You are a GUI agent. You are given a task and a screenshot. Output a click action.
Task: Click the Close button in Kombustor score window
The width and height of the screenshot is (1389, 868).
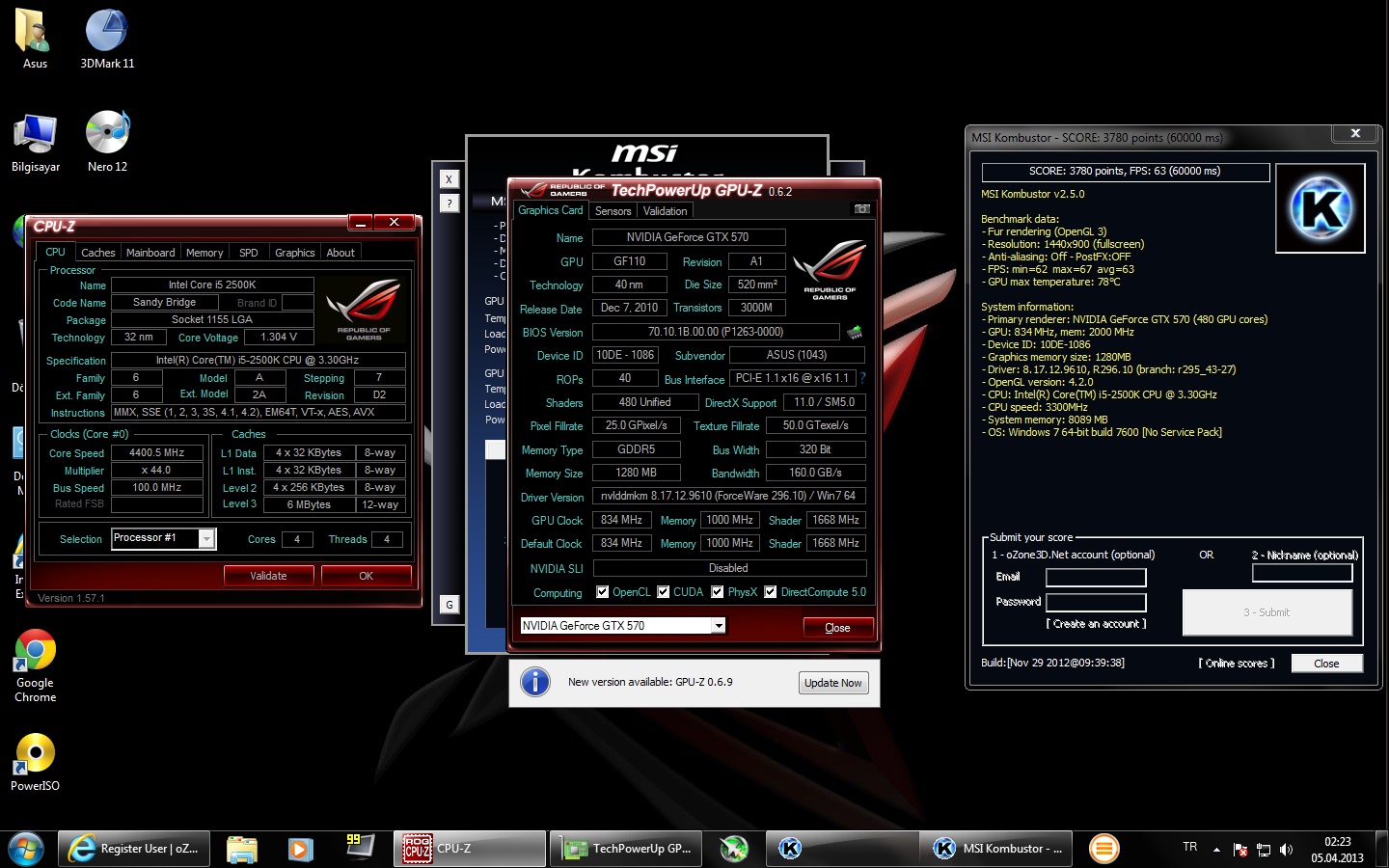[x=1327, y=664]
